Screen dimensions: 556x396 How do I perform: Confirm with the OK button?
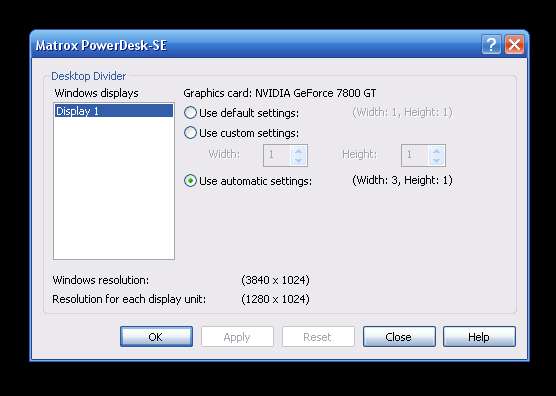156,336
